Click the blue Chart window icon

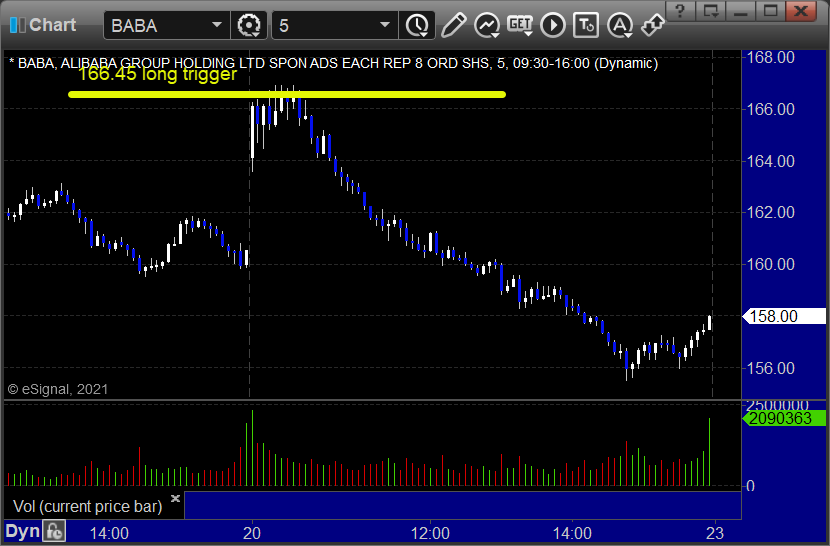click(17, 25)
